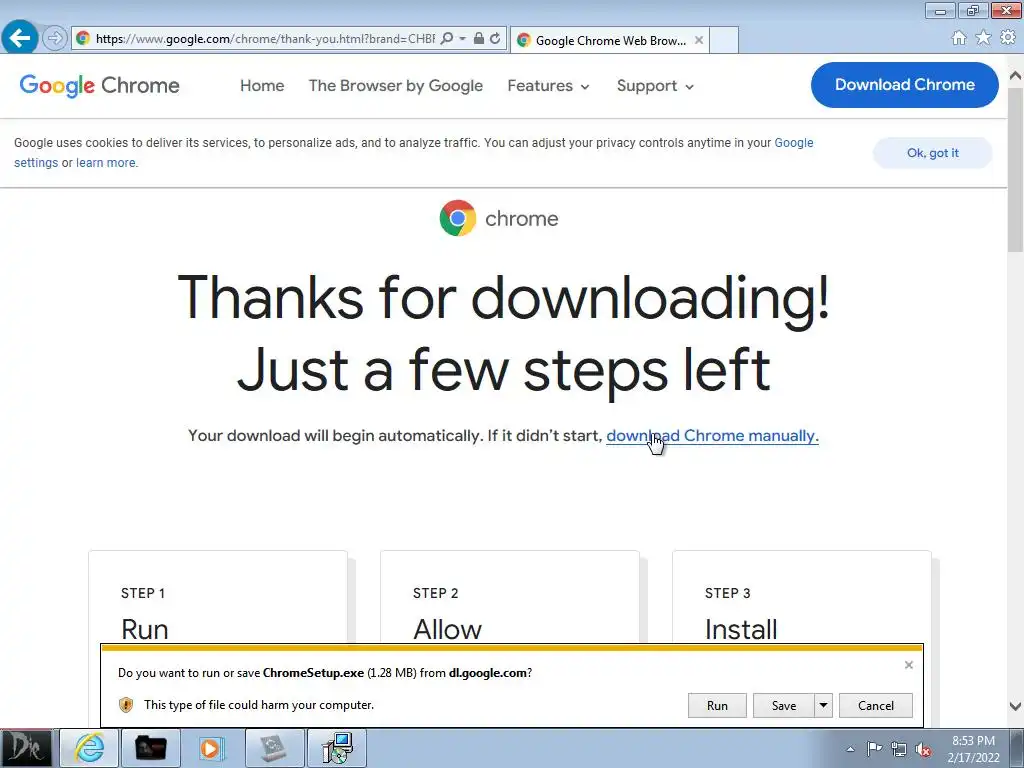Open the learn more link
This screenshot has height=768, width=1024.
click(106, 163)
